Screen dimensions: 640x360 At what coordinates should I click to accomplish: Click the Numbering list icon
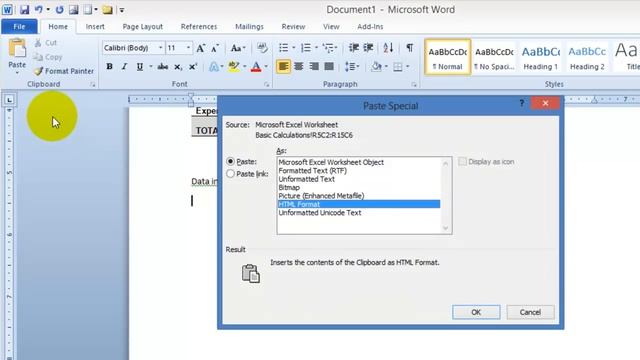click(x=305, y=48)
